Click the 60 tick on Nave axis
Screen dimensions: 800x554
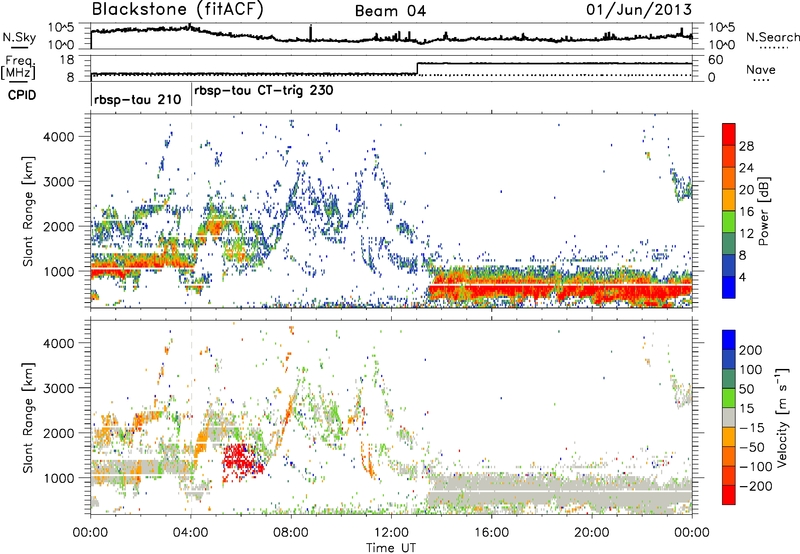(x=716, y=60)
